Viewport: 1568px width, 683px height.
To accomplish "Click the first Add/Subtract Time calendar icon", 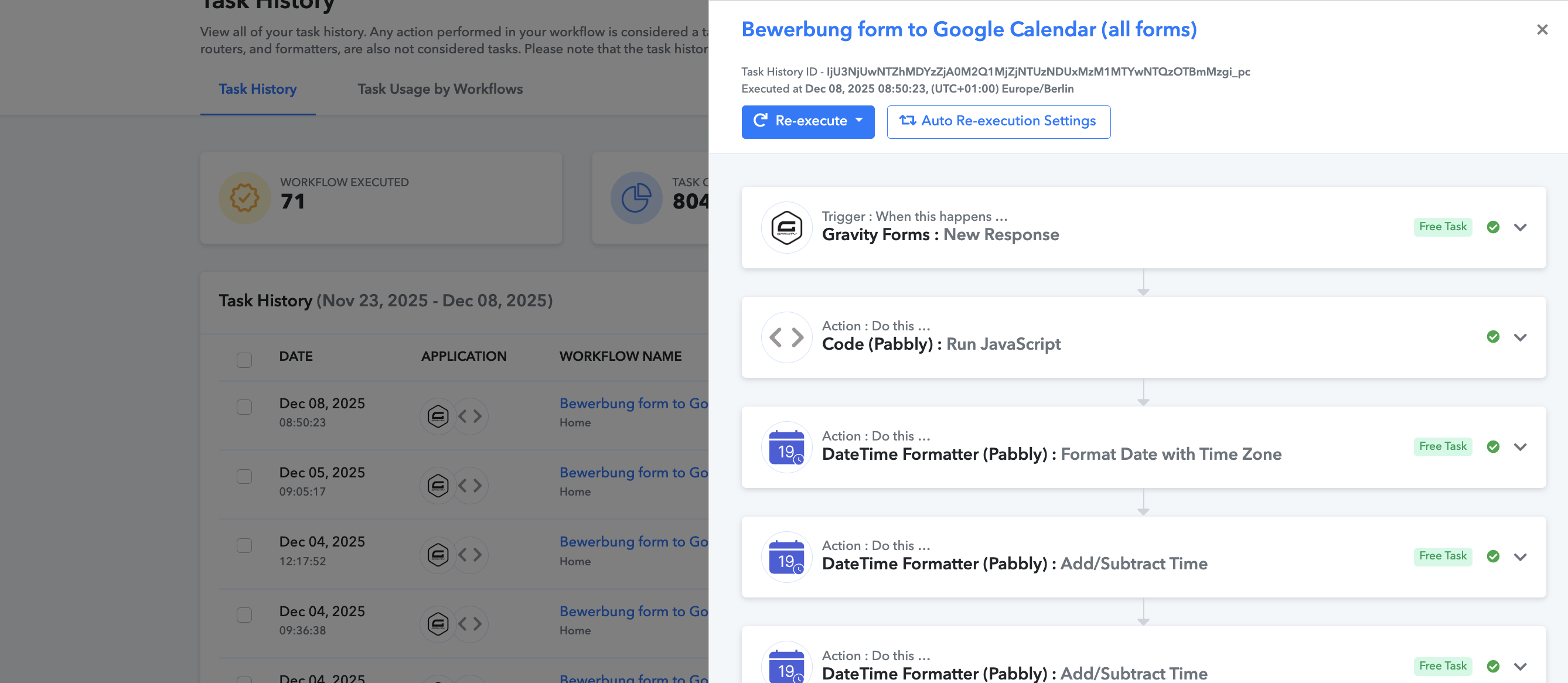I will click(786, 557).
